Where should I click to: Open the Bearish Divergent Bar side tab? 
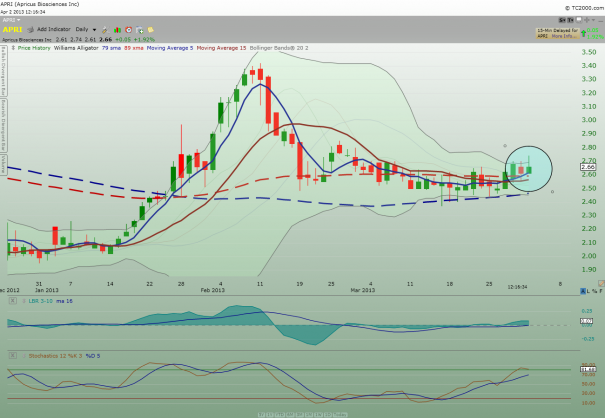click(3, 125)
